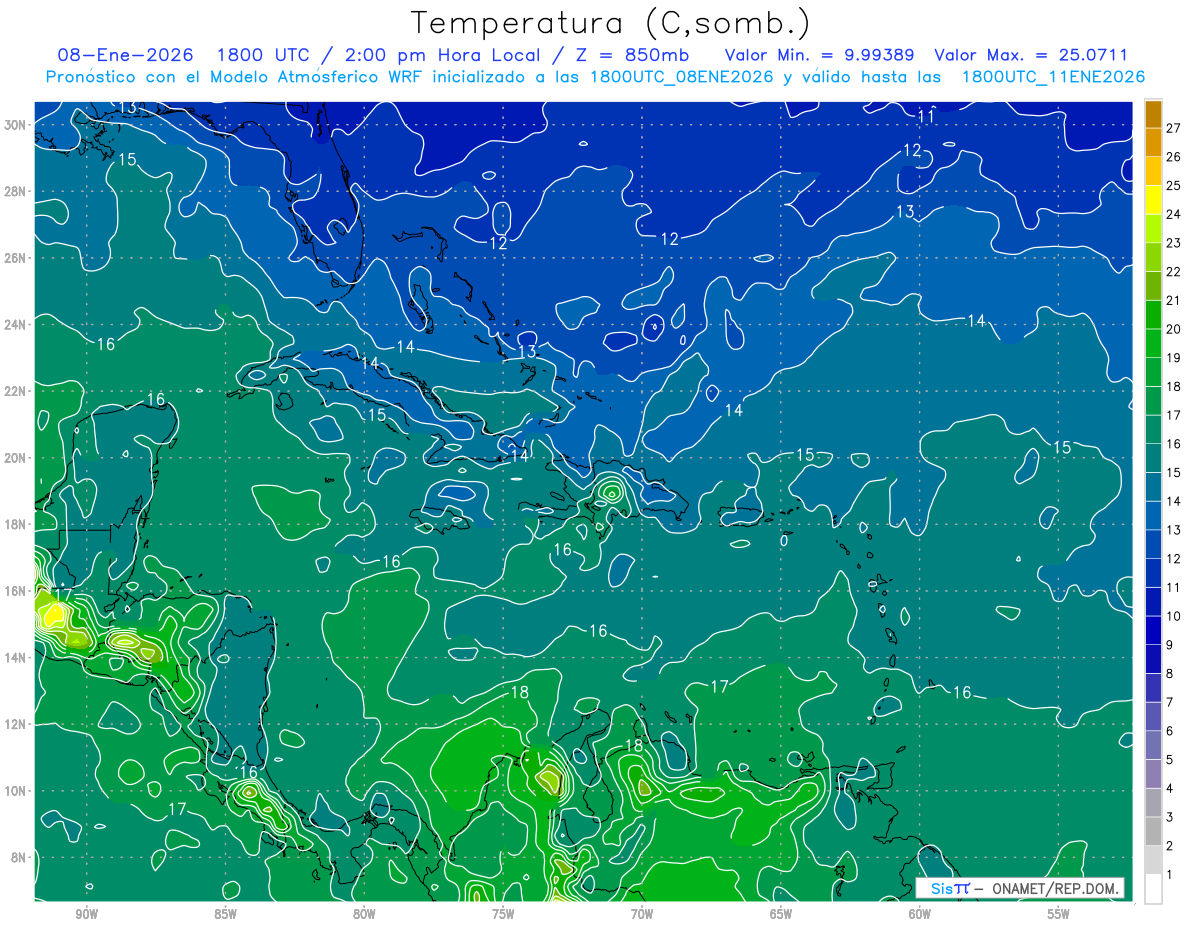Click the 12N latitude axis label

click(17, 724)
